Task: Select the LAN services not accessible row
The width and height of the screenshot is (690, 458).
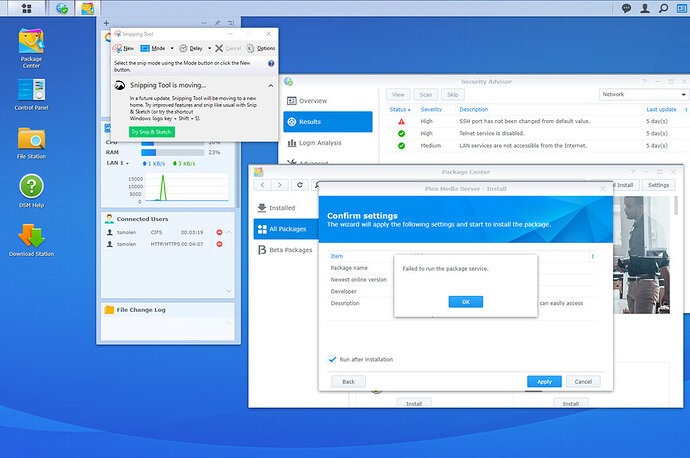Action: click(534, 146)
